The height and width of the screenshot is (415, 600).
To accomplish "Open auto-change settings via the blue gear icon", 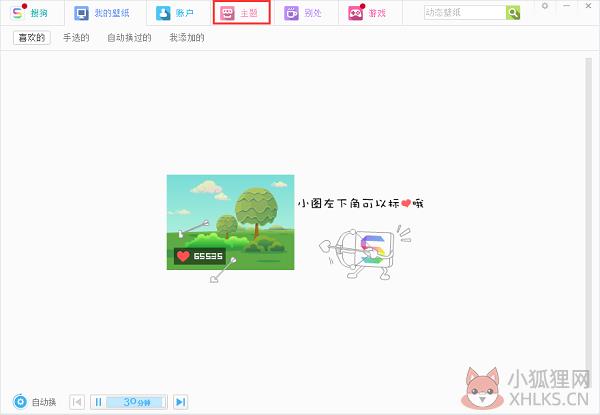I will [20, 402].
